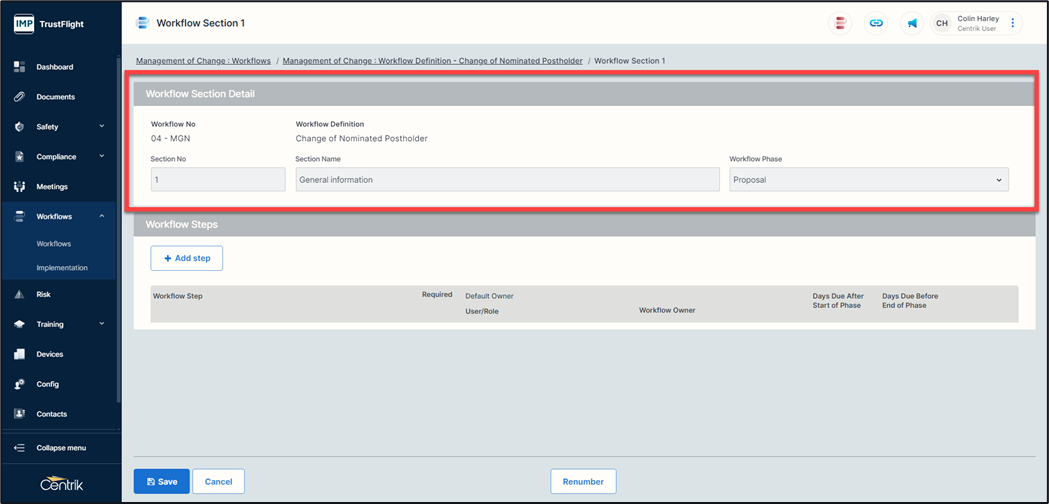The image size is (1049, 504).
Task: Open the Config menu item
Action: pos(47,384)
